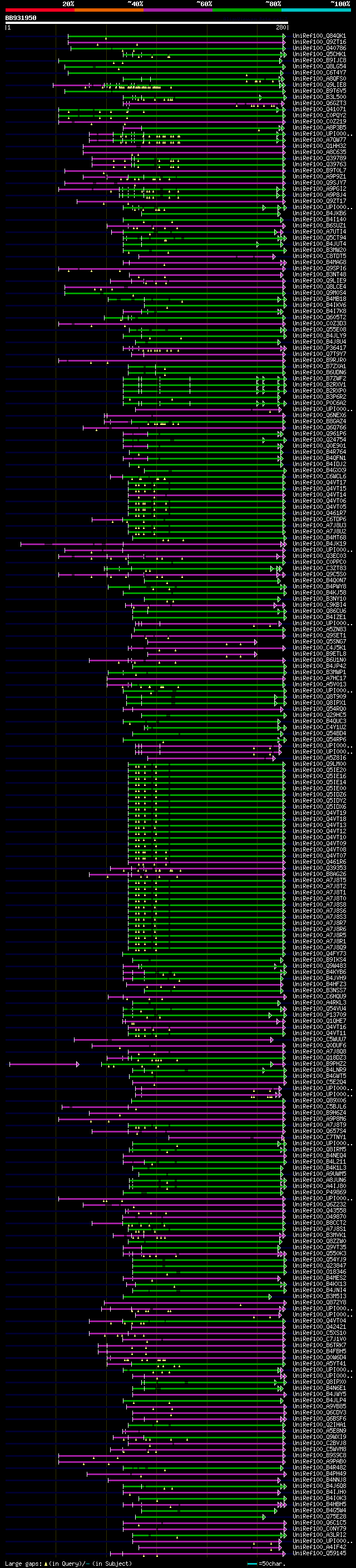Select hit UniRef100_Q5IE20
The width and height of the screenshot is (356, 1568).
coord(319,770)
